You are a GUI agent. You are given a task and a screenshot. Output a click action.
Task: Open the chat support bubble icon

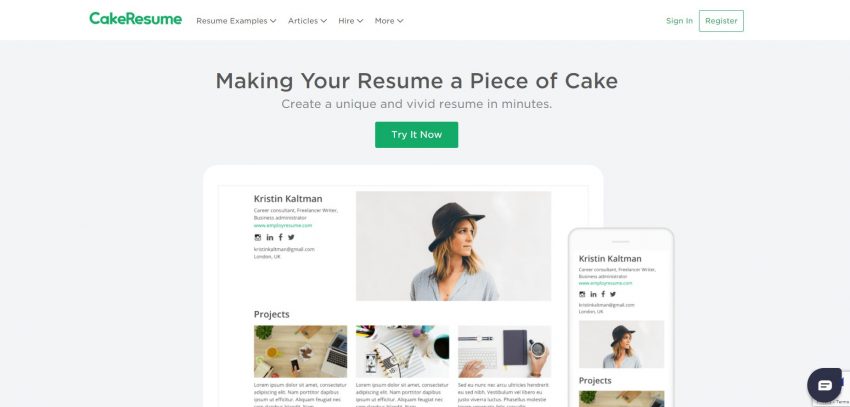coord(825,385)
